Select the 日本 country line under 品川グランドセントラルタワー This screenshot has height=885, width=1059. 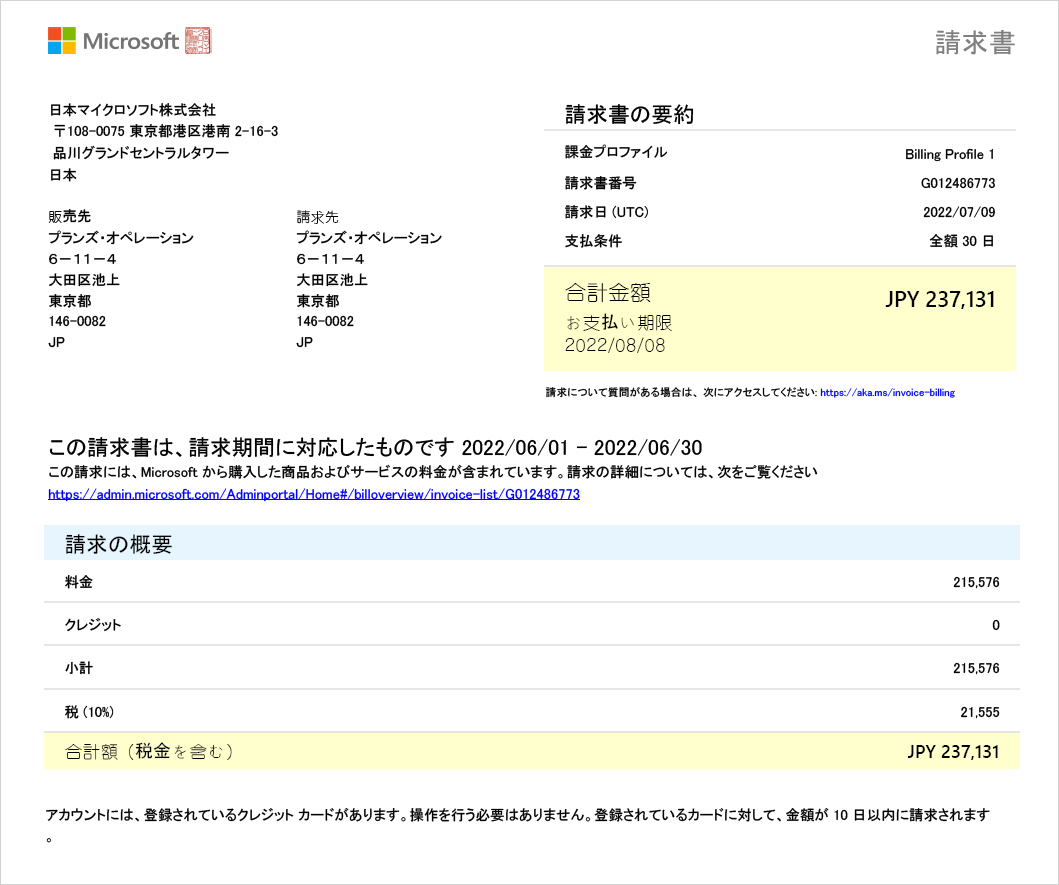pos(63,174)
